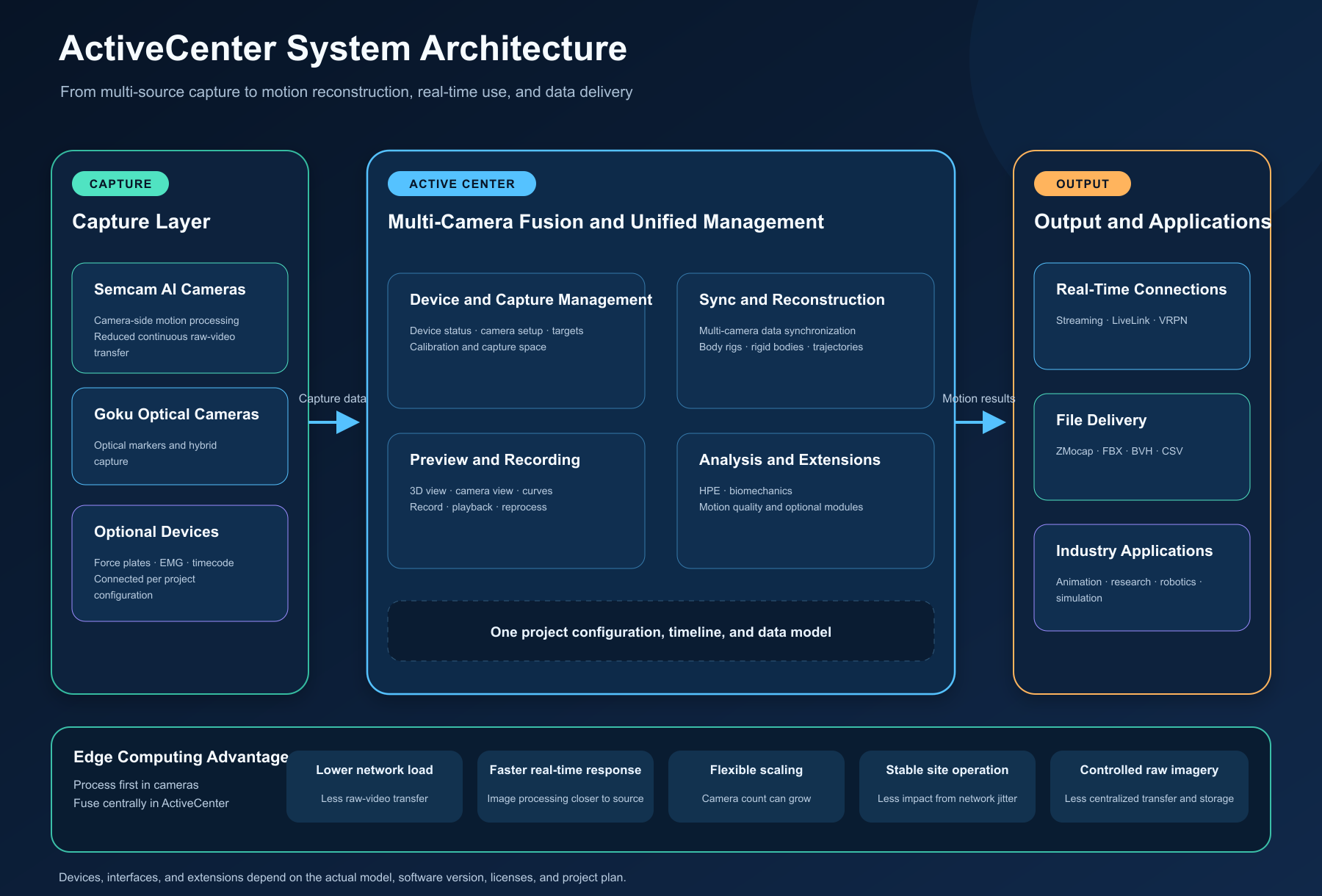Click the Flexible scaling tile
The width and height of the screenshot is (1322, 896).
(756, 787)
